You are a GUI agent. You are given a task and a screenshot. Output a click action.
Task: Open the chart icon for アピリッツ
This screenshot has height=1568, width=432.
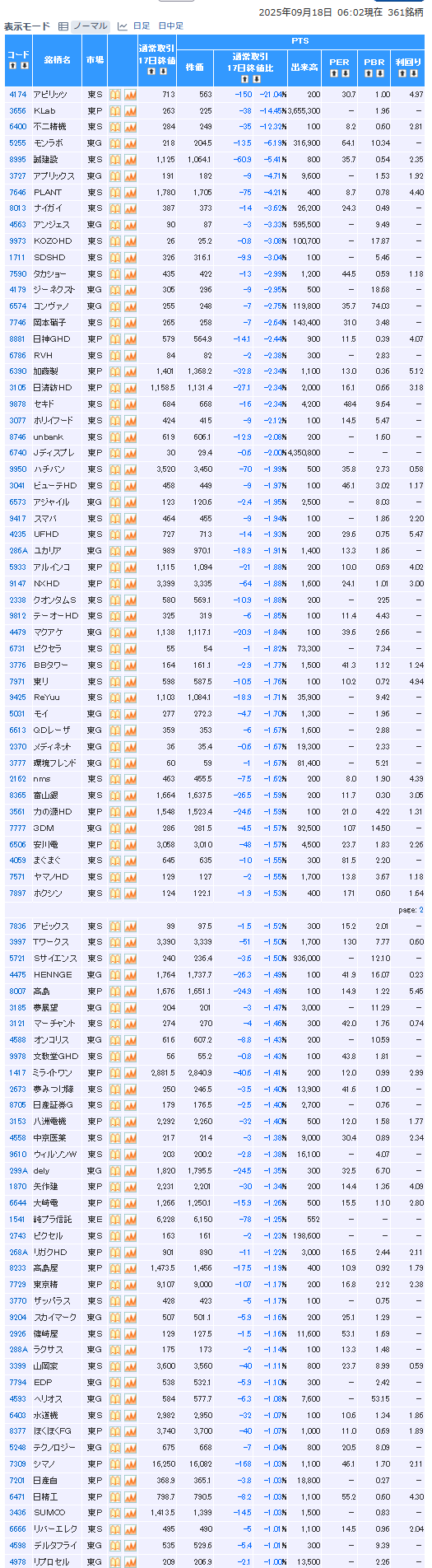130,95
